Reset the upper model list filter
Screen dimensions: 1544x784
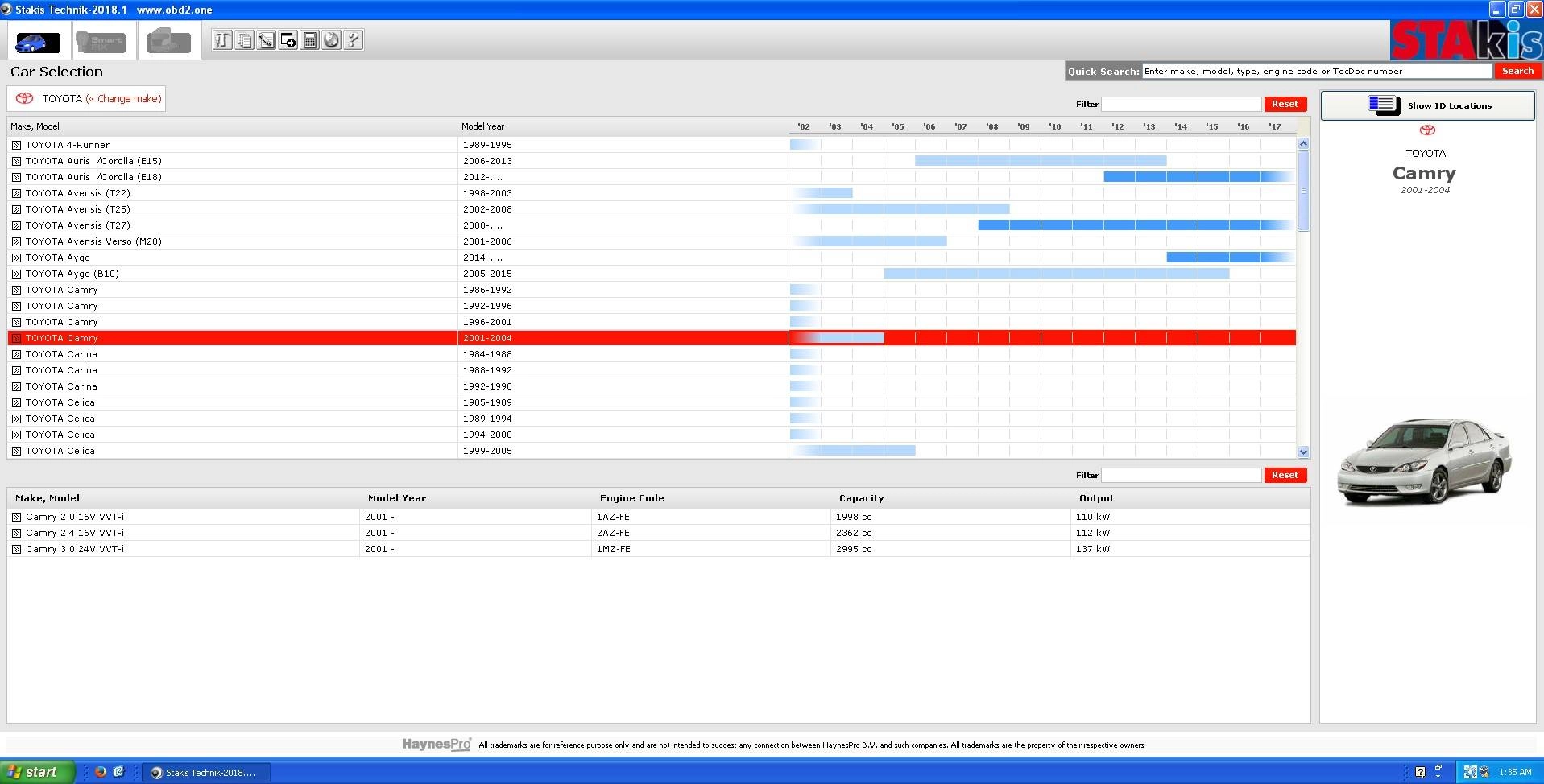[x=1285, y=104]
